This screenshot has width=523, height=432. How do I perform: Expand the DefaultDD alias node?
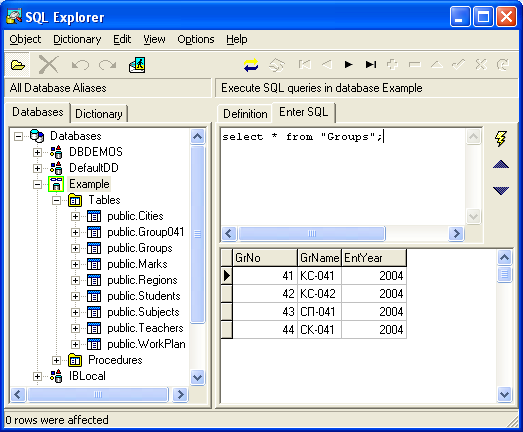click(37, 168)
